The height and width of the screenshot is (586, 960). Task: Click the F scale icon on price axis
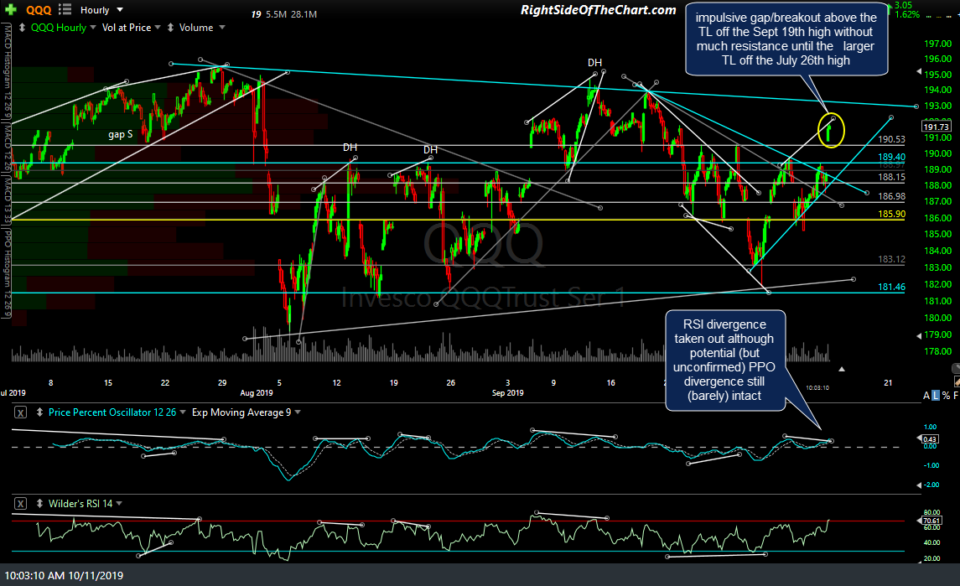click(x=956, y=395)
